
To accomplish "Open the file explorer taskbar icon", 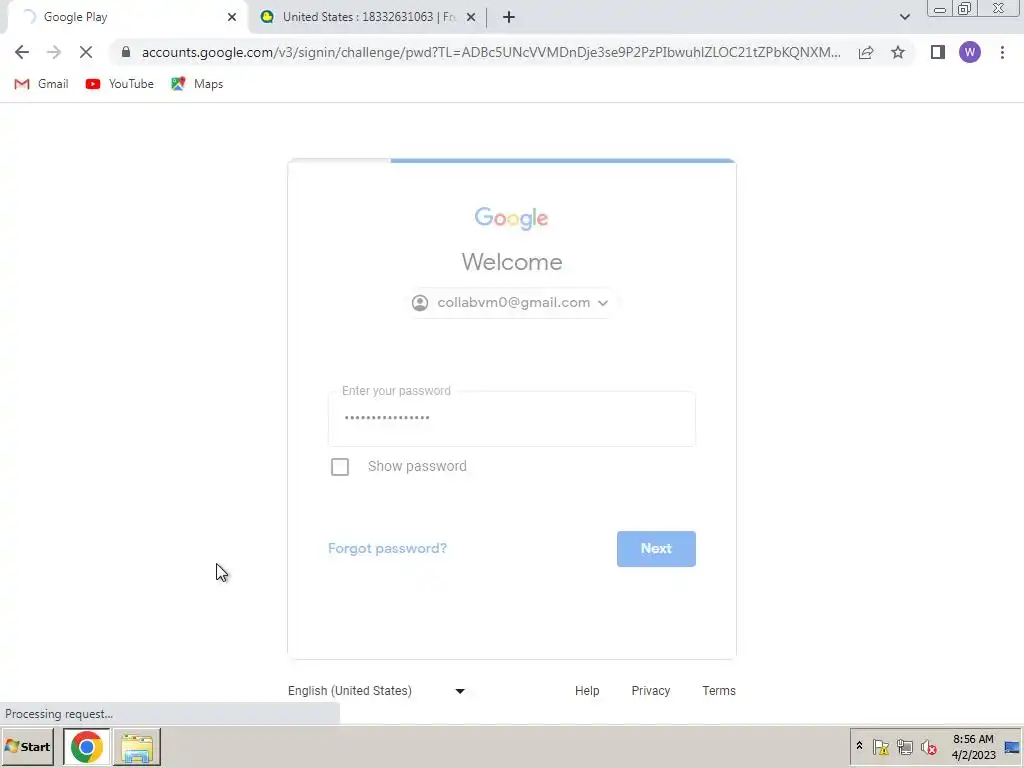I will coord(136,746).
